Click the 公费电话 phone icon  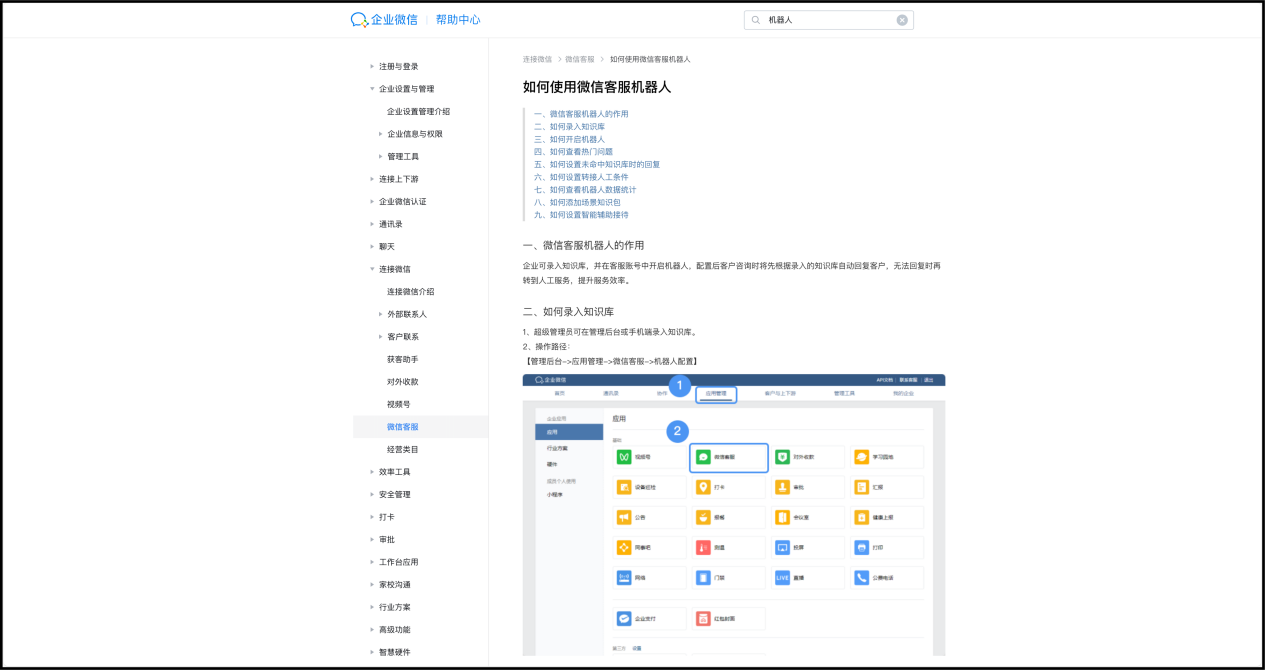point(862,578)
